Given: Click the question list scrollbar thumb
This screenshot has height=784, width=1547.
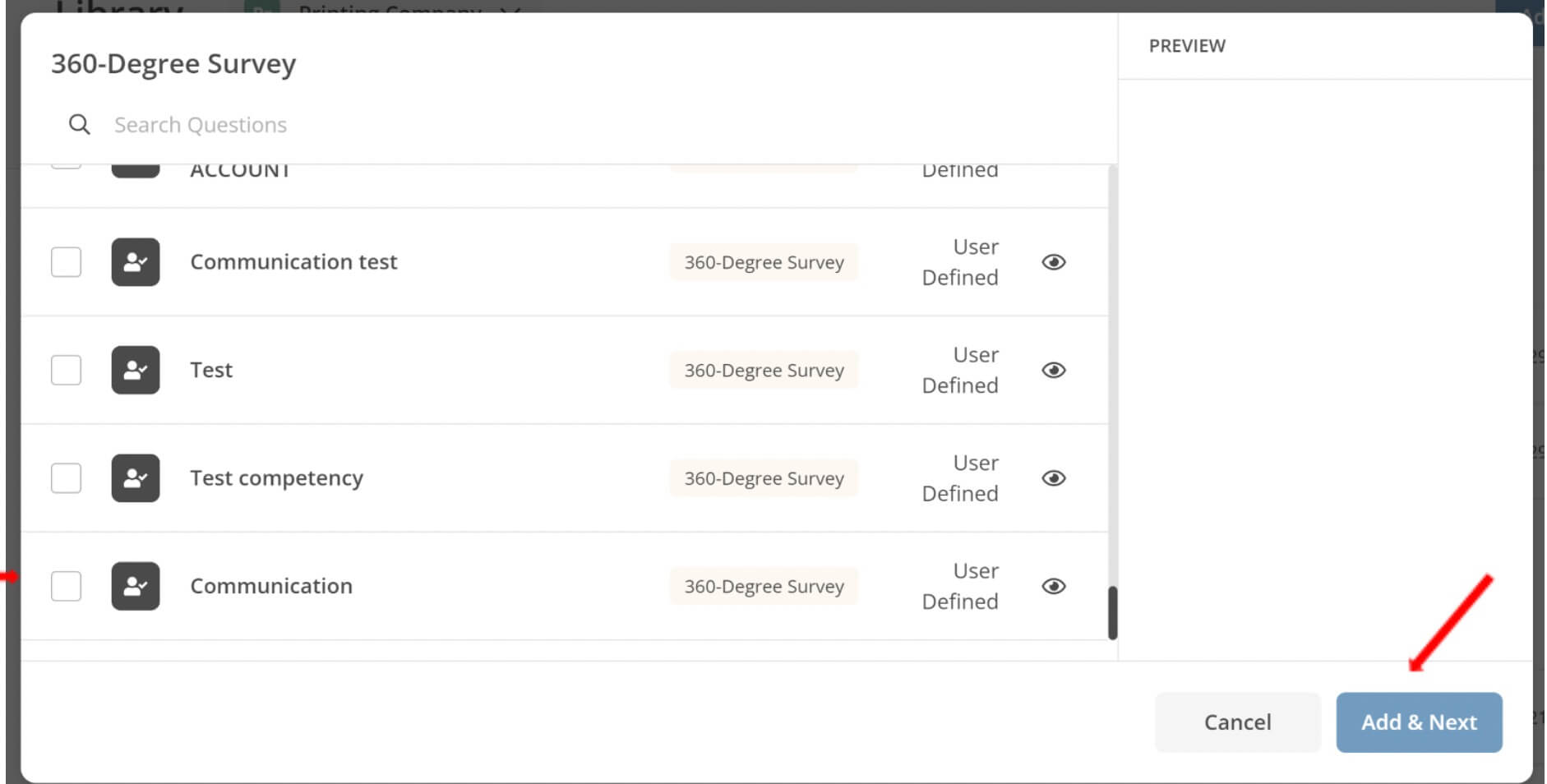Looking at the screenshot, I should 1112,612.
